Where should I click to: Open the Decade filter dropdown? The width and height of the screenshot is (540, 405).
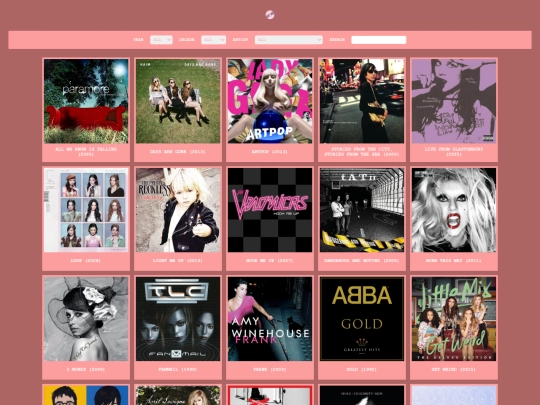[x=214, y=40]
